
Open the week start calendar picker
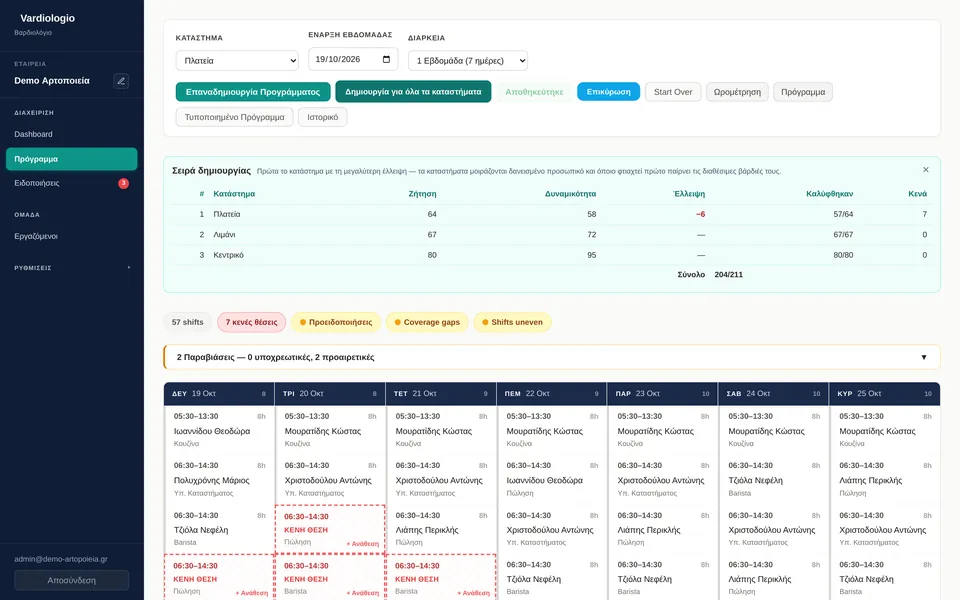[x=386, y=59]
